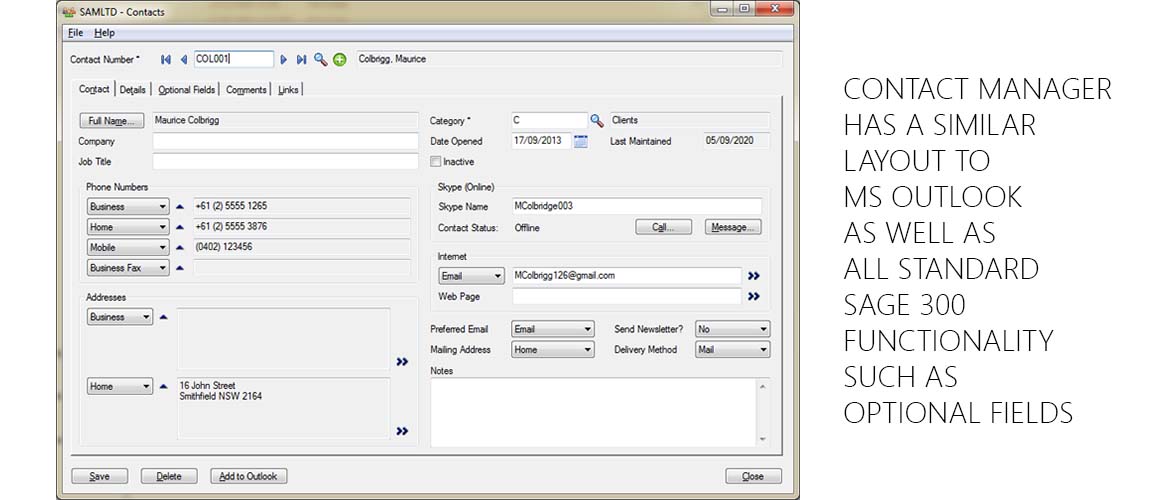Click arrow beside Home phone number

(x=179, y=227)
